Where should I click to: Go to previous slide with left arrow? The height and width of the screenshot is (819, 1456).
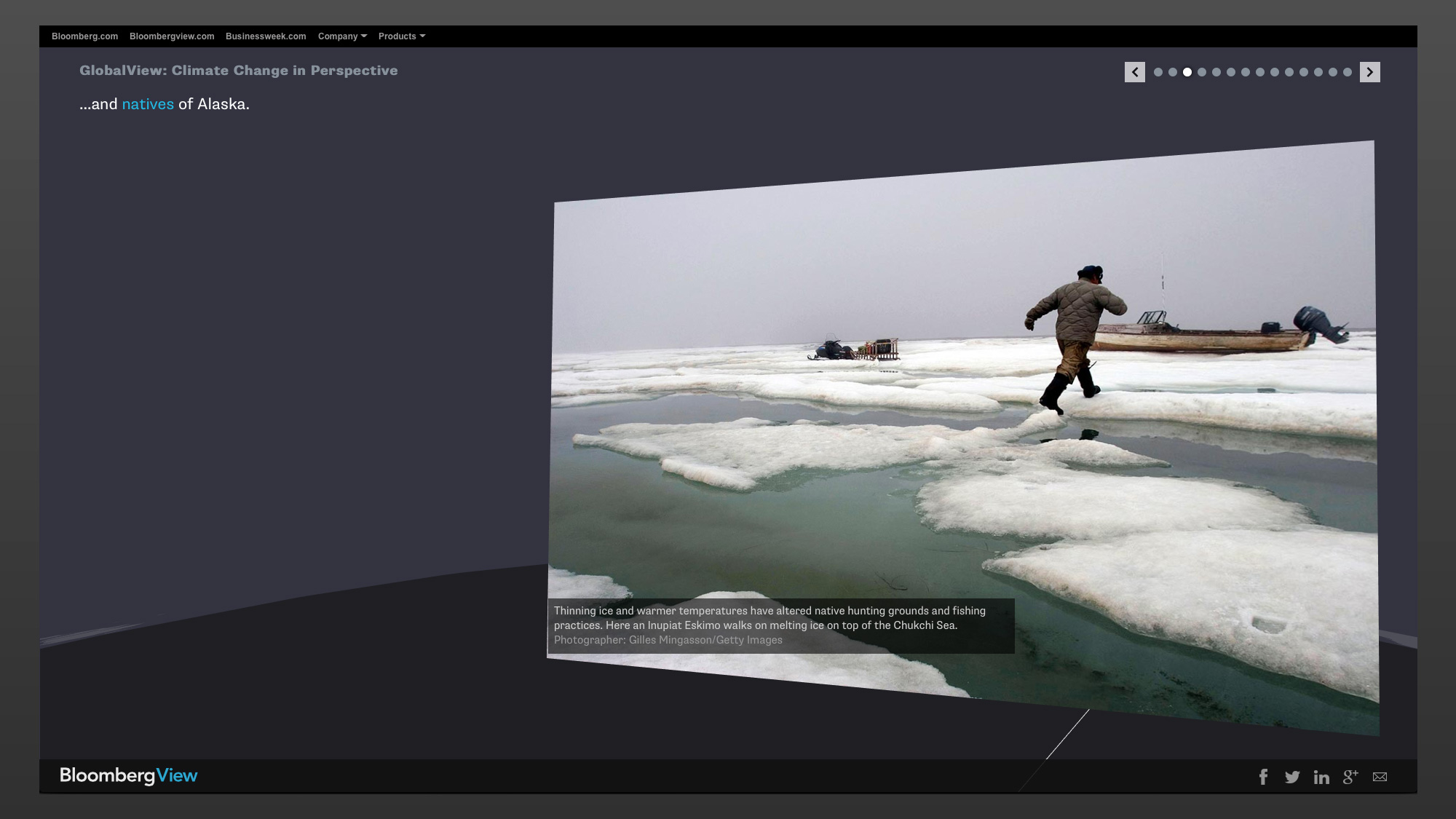click(1134, 72)
